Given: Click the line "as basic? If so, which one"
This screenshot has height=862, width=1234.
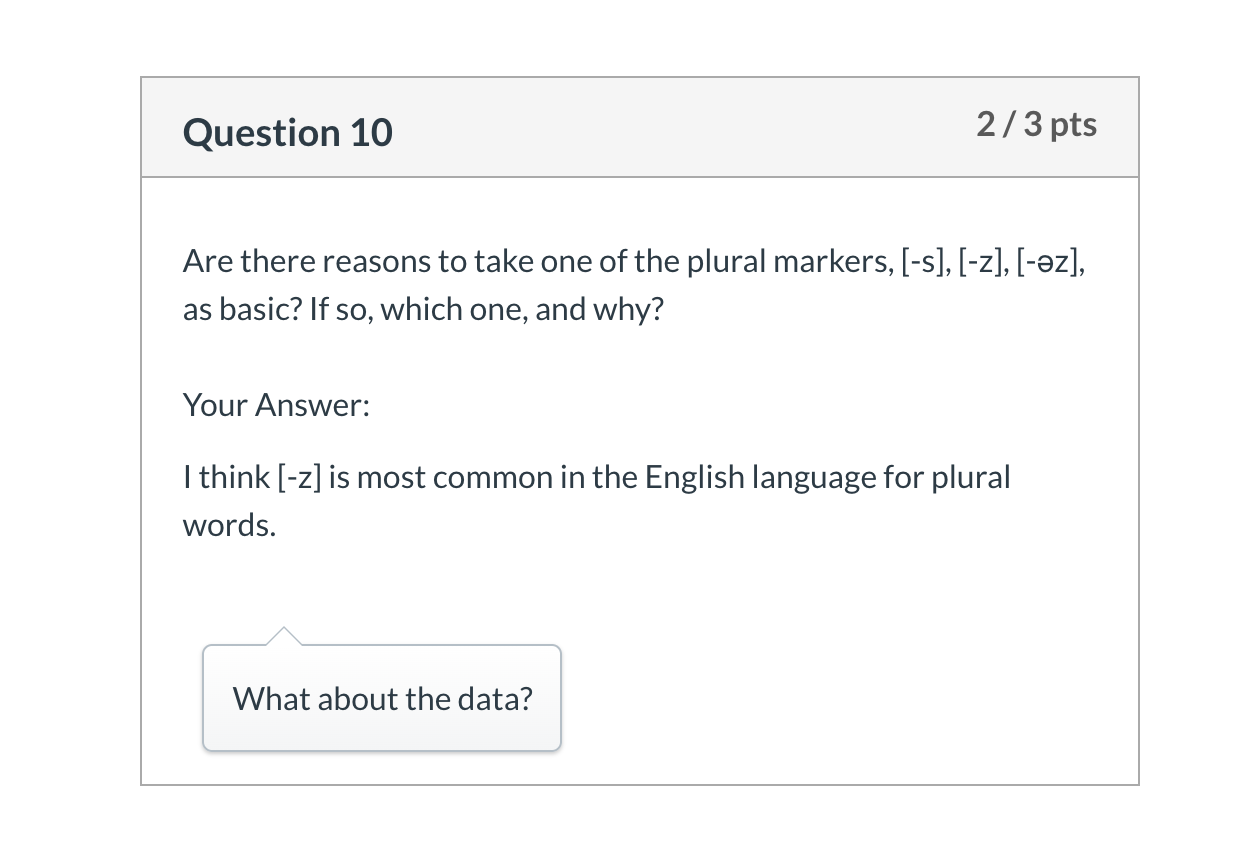Looking at the screenshot, I should [x=355, y=309].
